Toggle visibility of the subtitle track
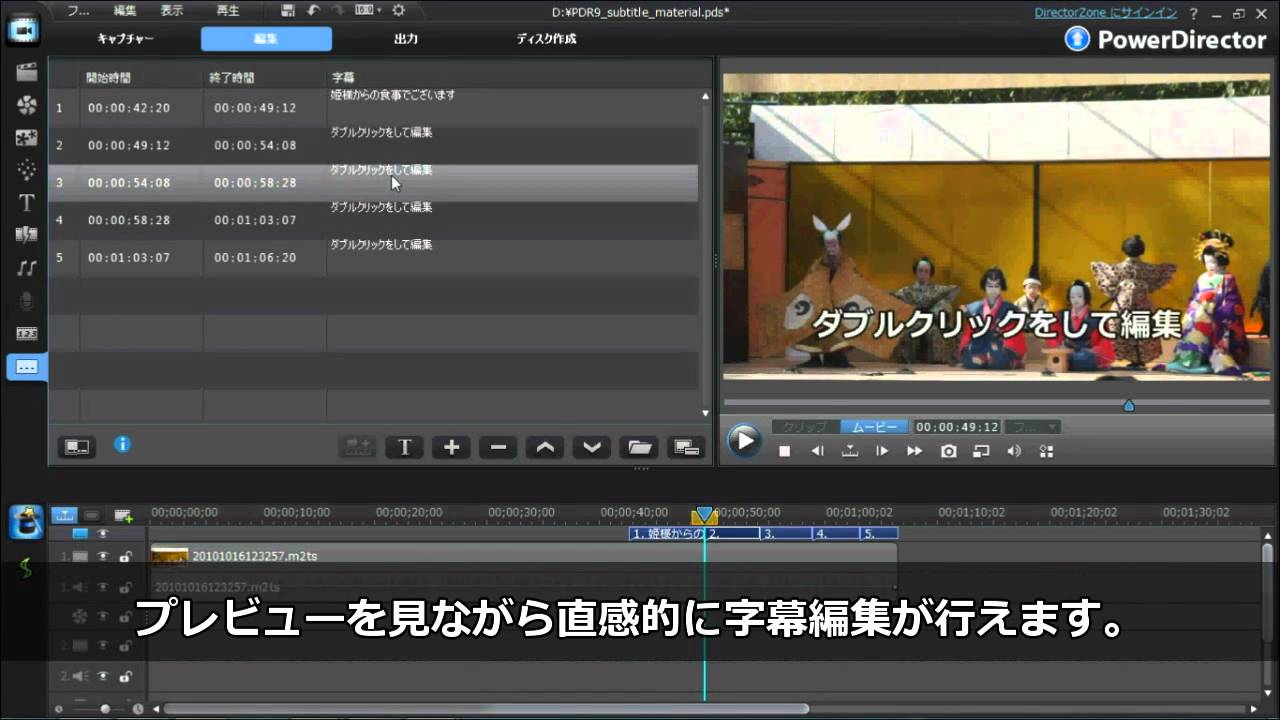The height and width of the screenshot is (720, 1280). 102,534
